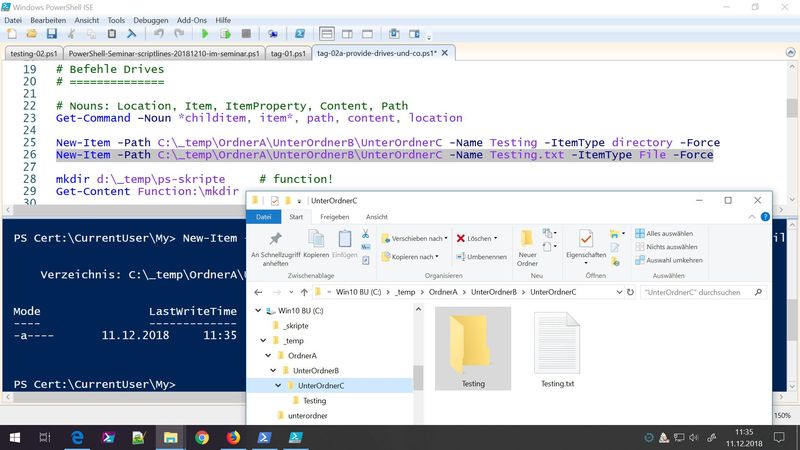Toggle show script pane top layout
Viewport: 800px width, 450px height.
[x=326, y=34]
